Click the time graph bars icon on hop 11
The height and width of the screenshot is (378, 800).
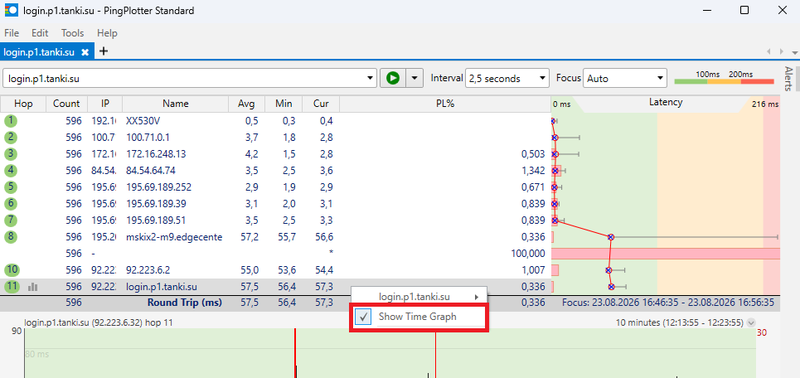point(33,287)
